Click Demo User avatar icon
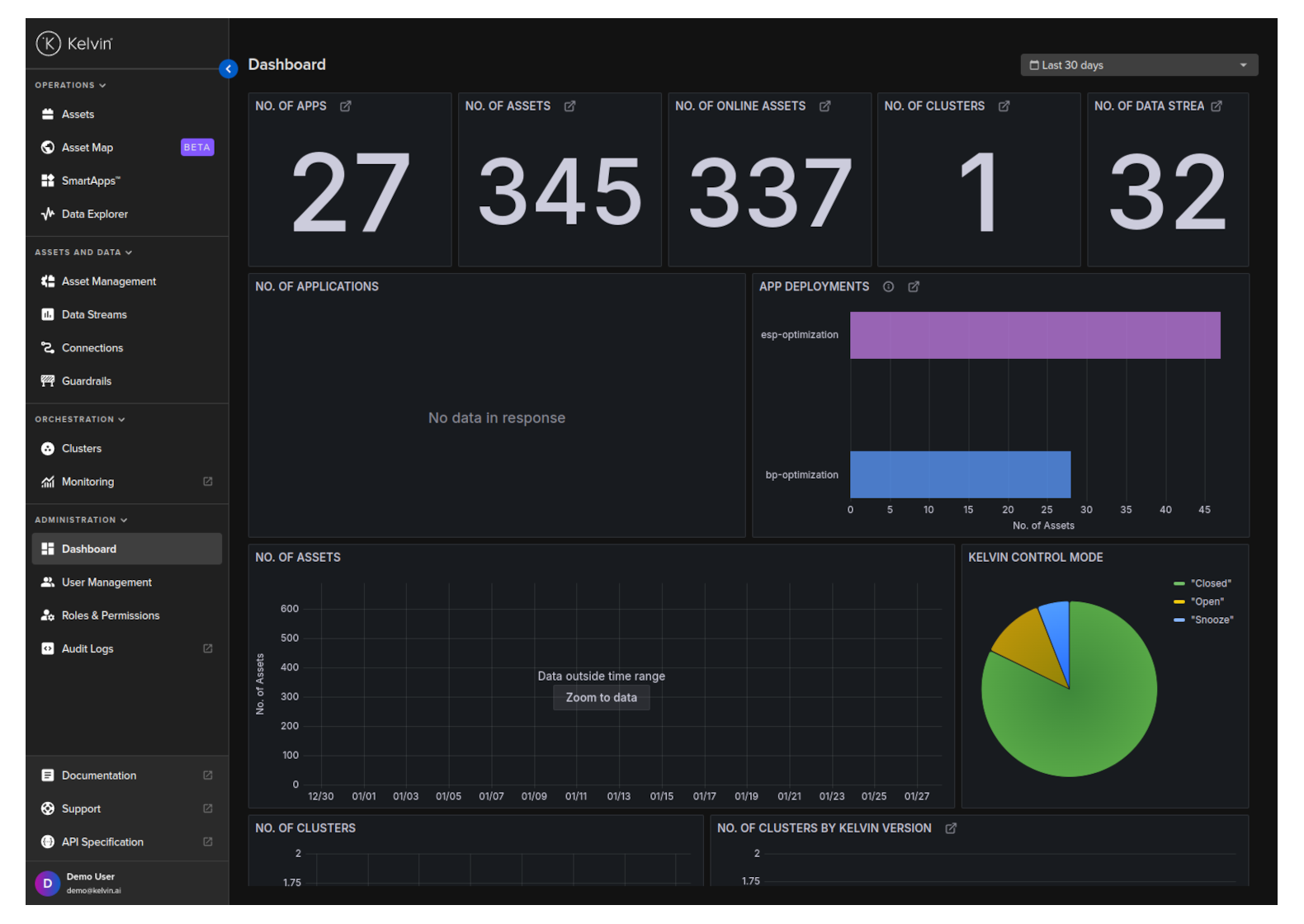This screenshot has height=924, width=1304. click(47, 883)
